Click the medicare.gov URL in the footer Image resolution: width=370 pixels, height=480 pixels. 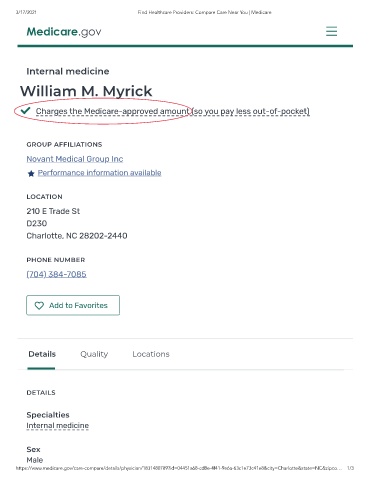coord(179,468)
